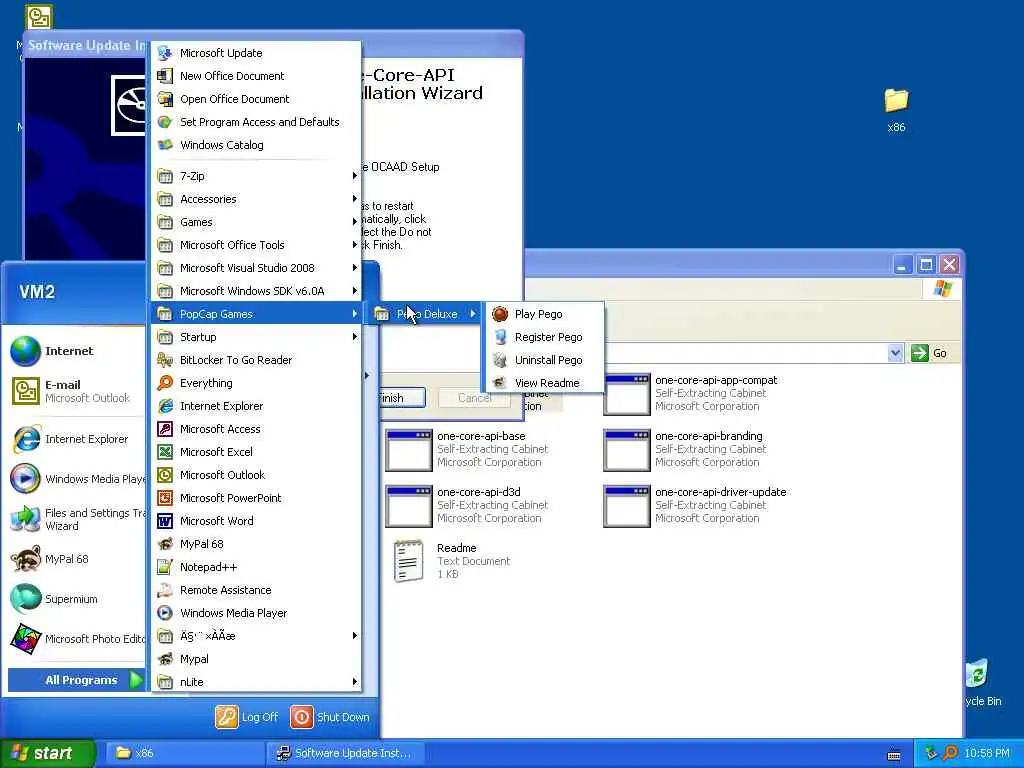Expand Microsoft Windows SDK v6.0A submenu
The width and height of the screenshot is (1024, 768).
click(x=256, y=291)
